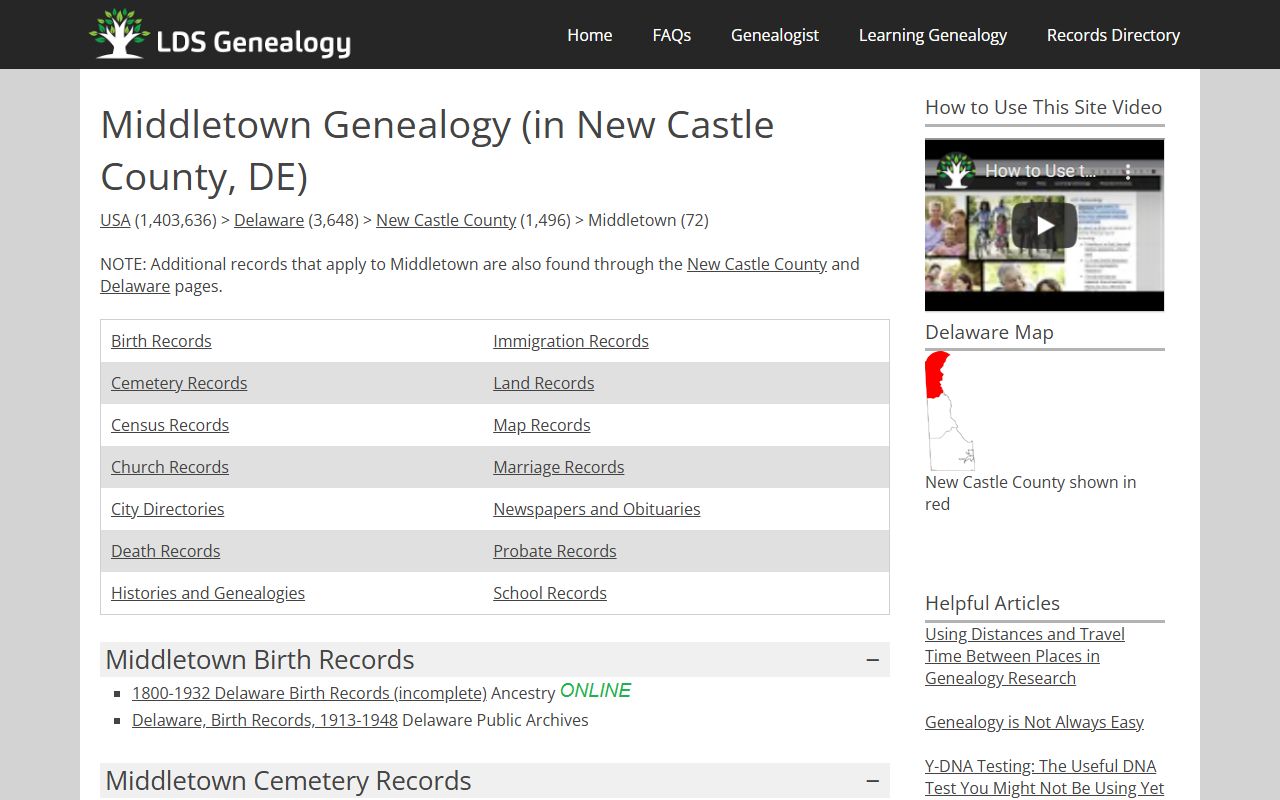Open Using Distances and Travel Time article
The image size is (1280, 800).
(x=1025, y=656)
